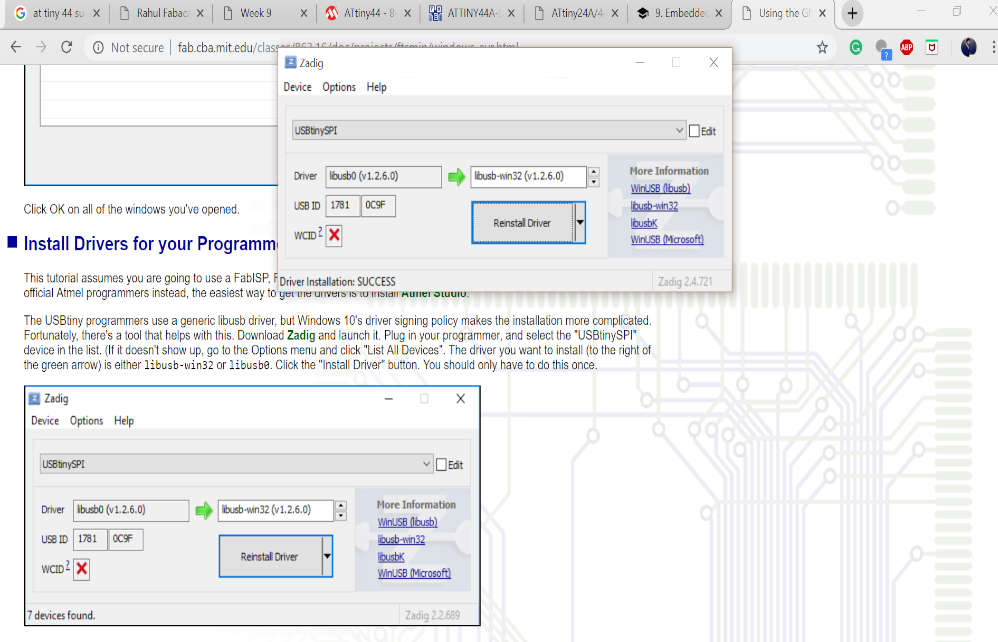Click the gray extension icon with blue badge

click(883, 49)
